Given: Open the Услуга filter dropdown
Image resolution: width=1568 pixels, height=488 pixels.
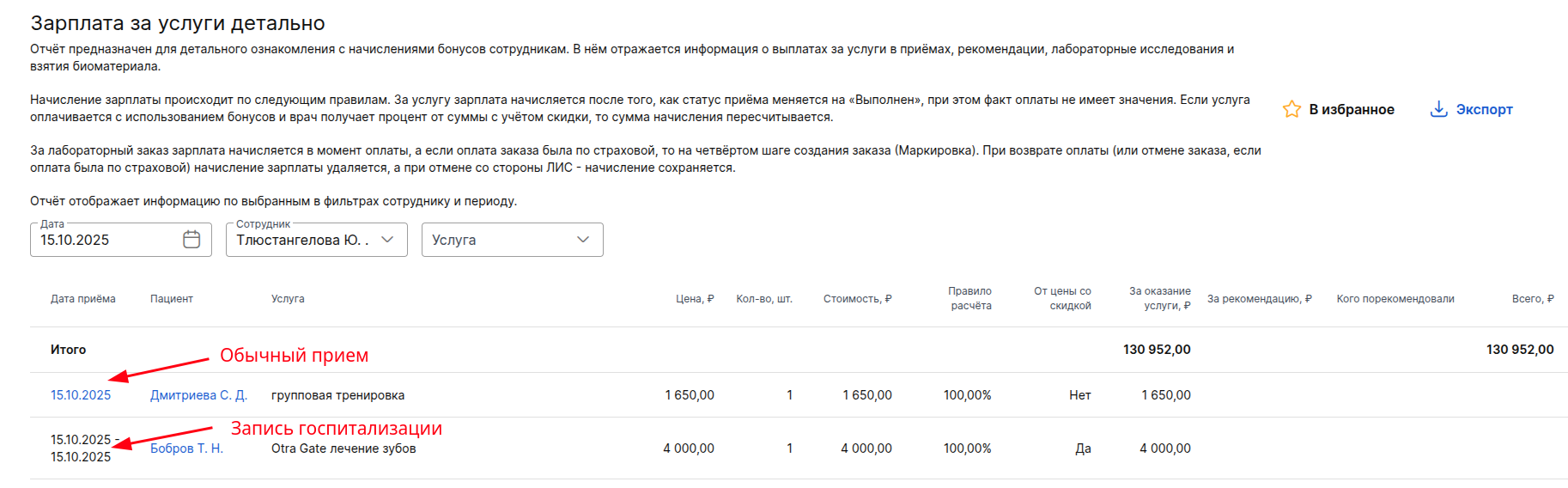Looking at the screenshot, I should pos(583,240).
